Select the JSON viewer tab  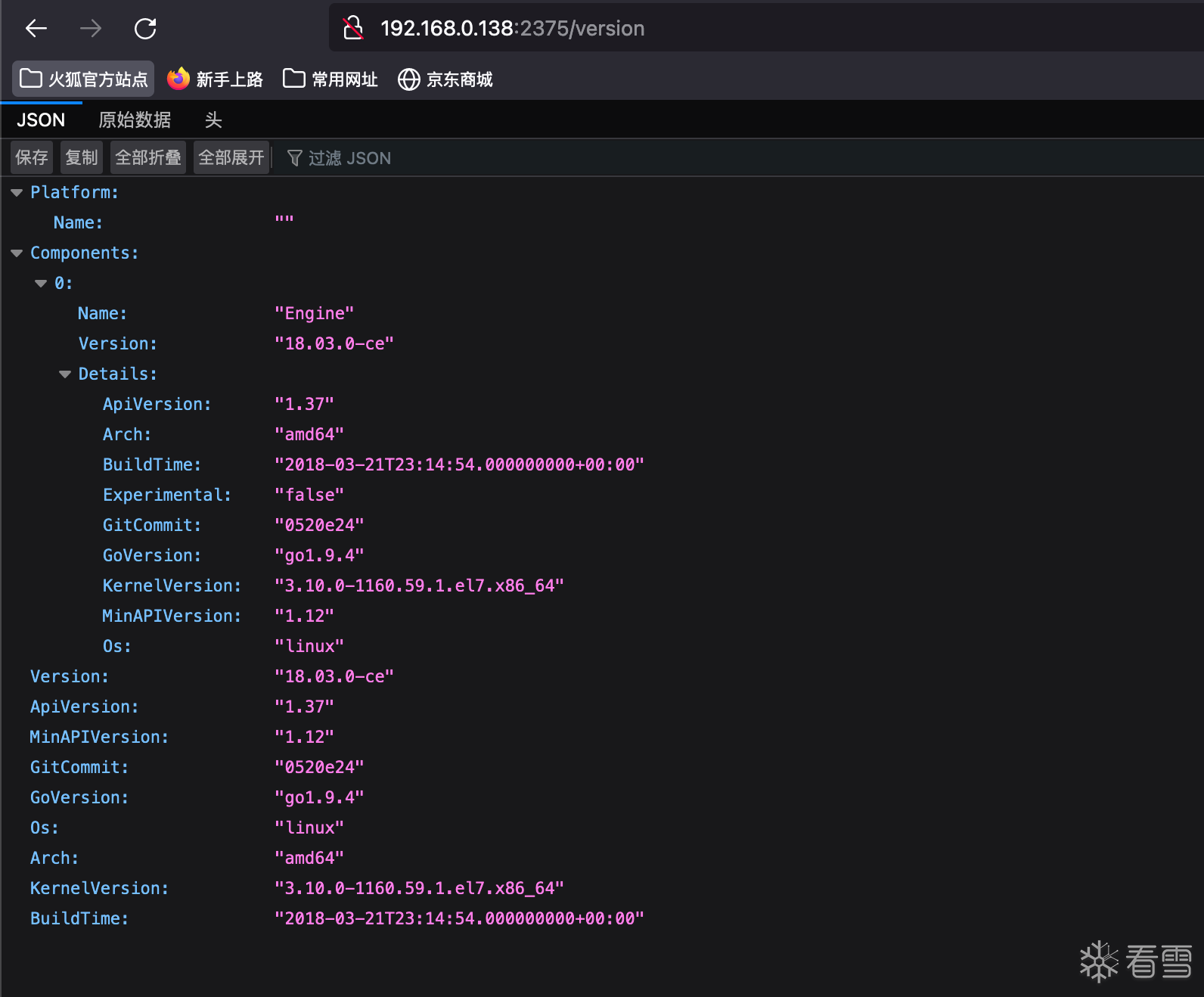tap(41, 120)
